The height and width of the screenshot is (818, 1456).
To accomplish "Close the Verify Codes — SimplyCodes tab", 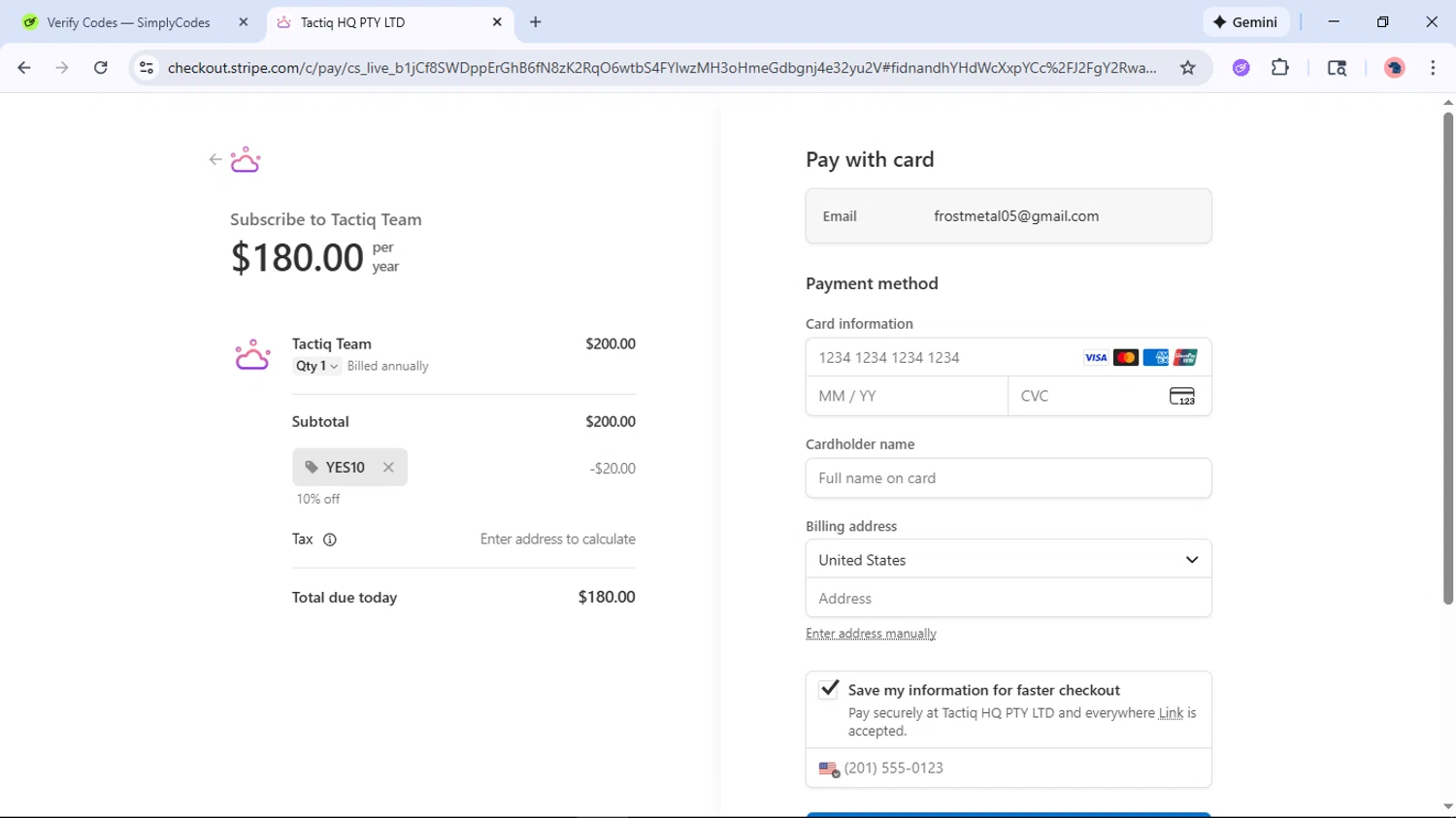I will point(244,22).
